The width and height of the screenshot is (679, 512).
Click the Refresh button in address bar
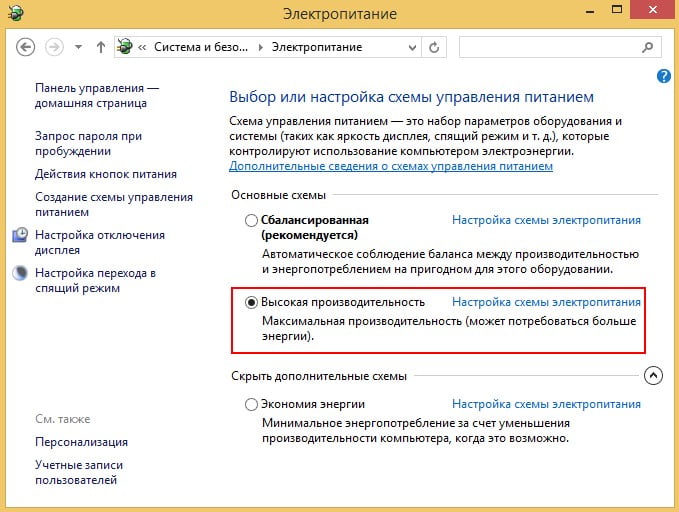pyautogui.click(x=433, y=47)
